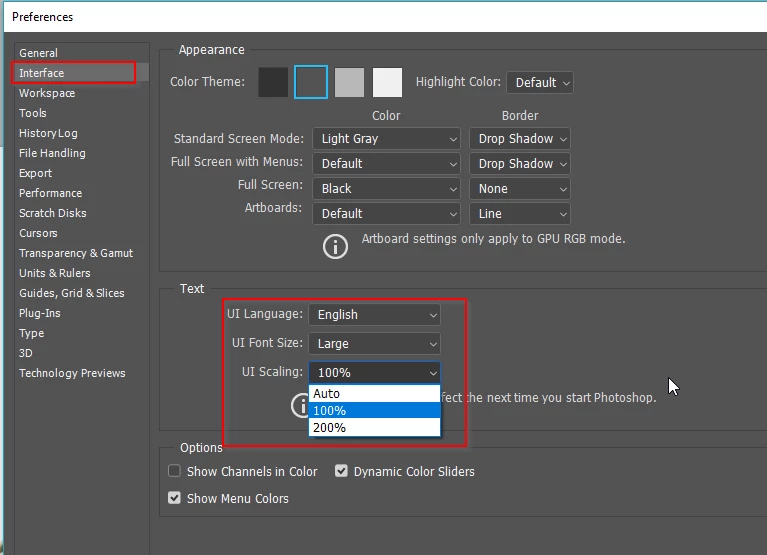Open the UI Font Size dropdown

(x=375, y=344)
